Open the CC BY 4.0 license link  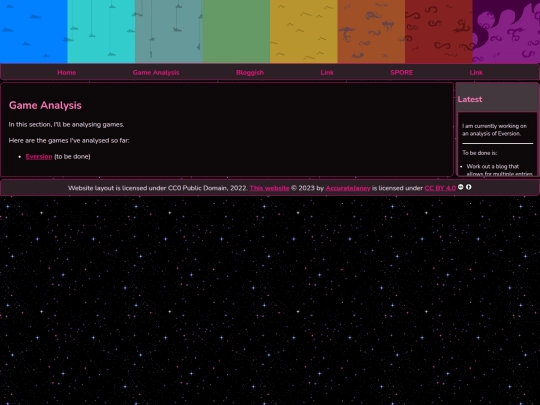(440, 188)
